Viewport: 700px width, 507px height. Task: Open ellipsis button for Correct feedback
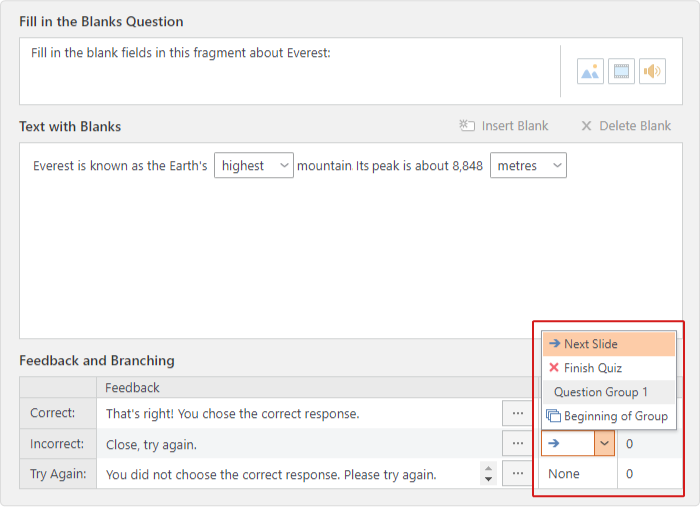coord(518,413)
